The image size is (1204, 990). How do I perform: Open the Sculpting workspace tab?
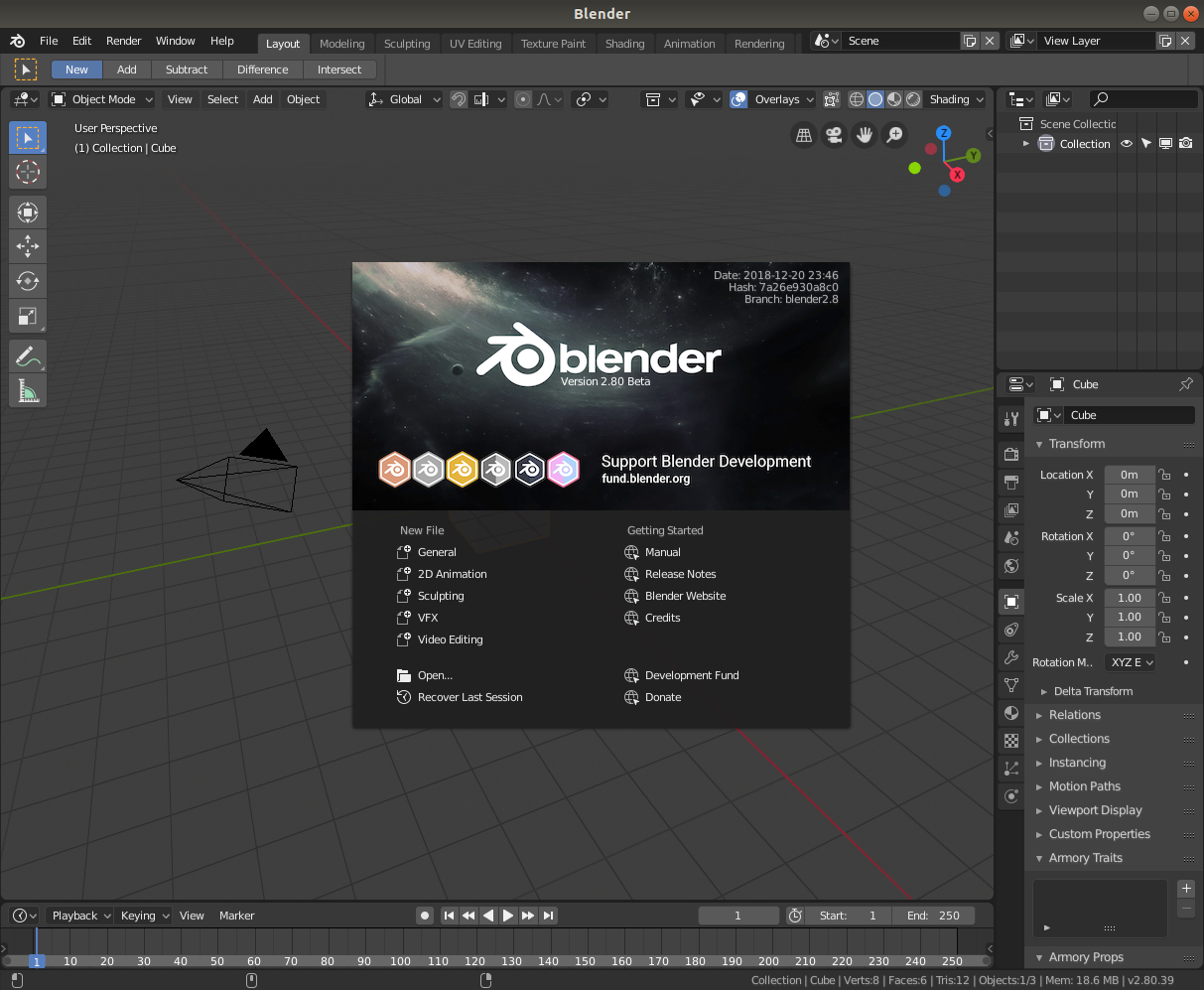pos(406,44)
